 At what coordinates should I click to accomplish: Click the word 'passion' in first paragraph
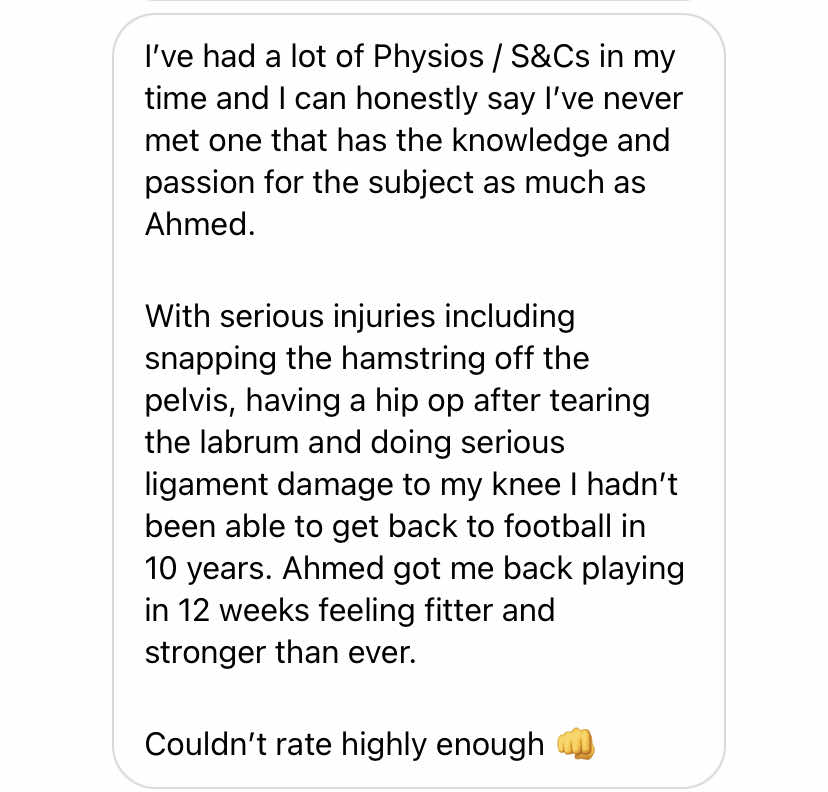[200, 184]
